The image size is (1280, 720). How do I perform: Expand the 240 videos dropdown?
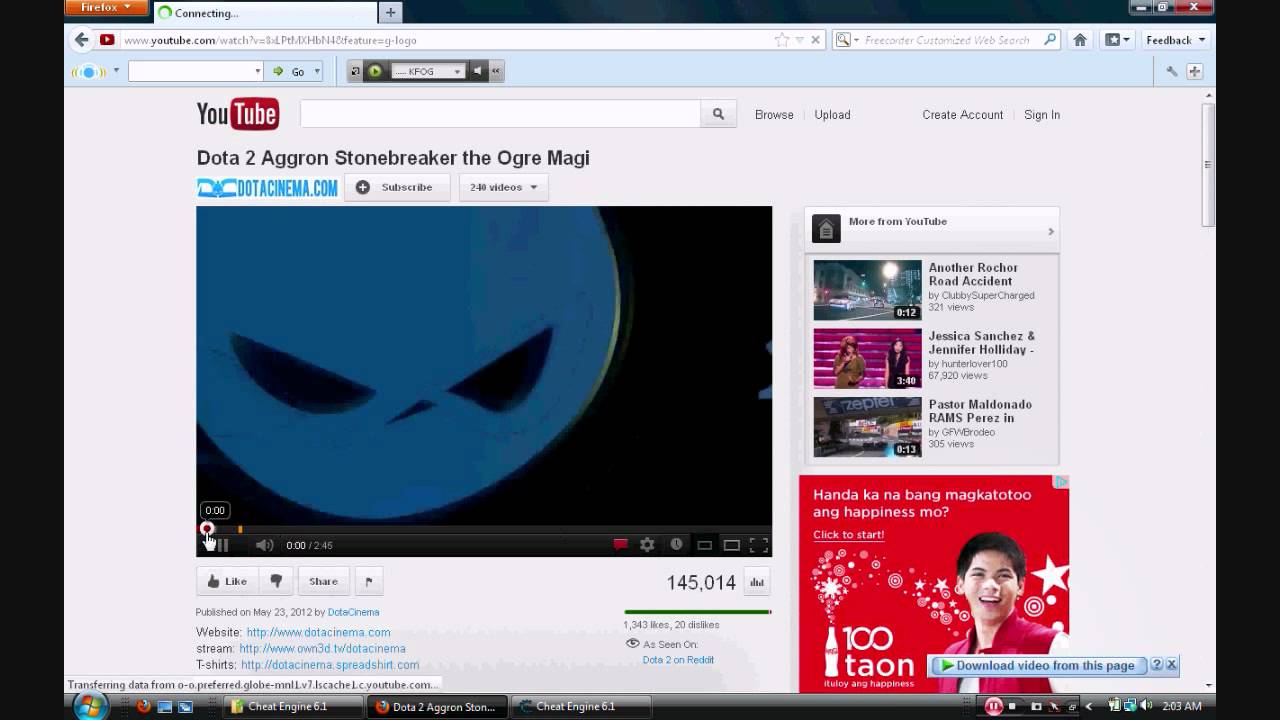[503, 187]
